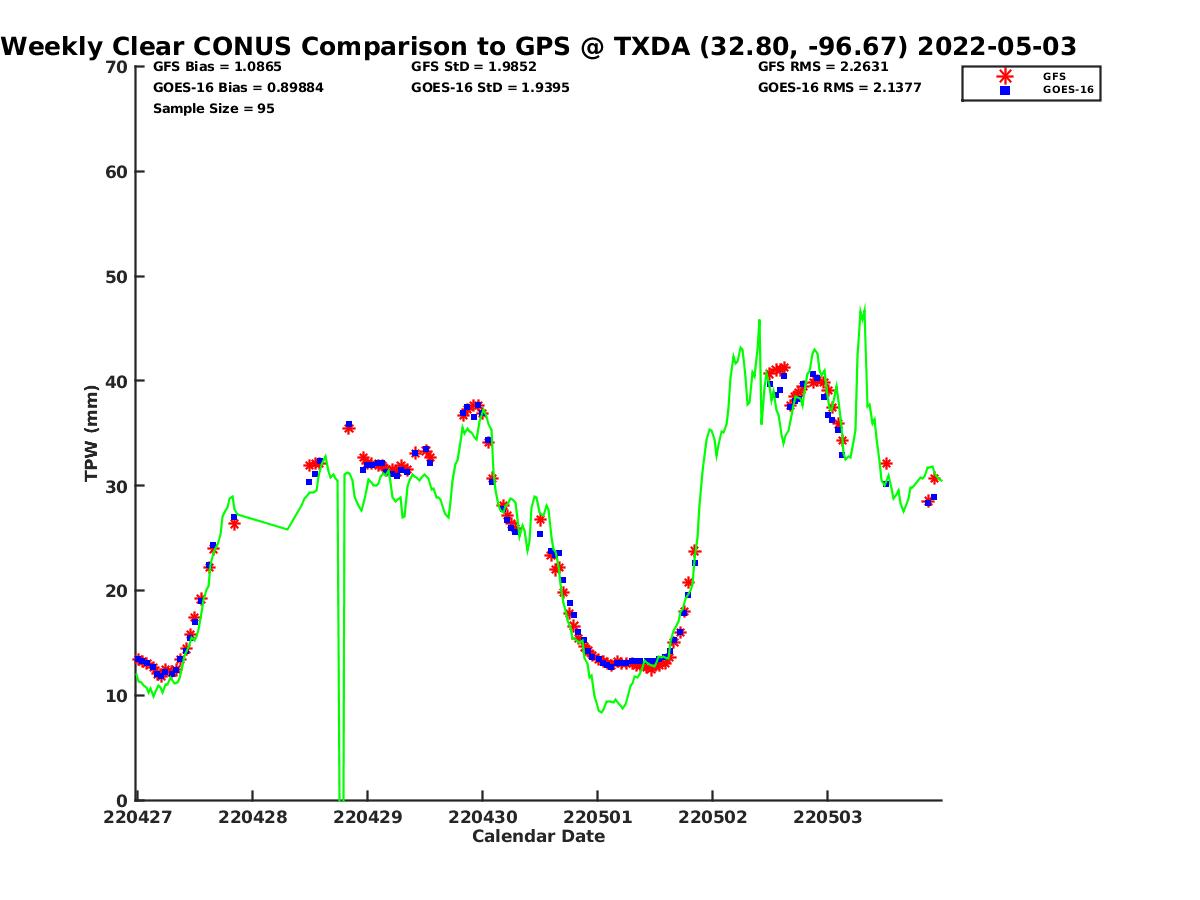Select the GFS Bias = 1.0865 statistic
Viewport: 1200px width, 900px height.
[x=217, y=67]
